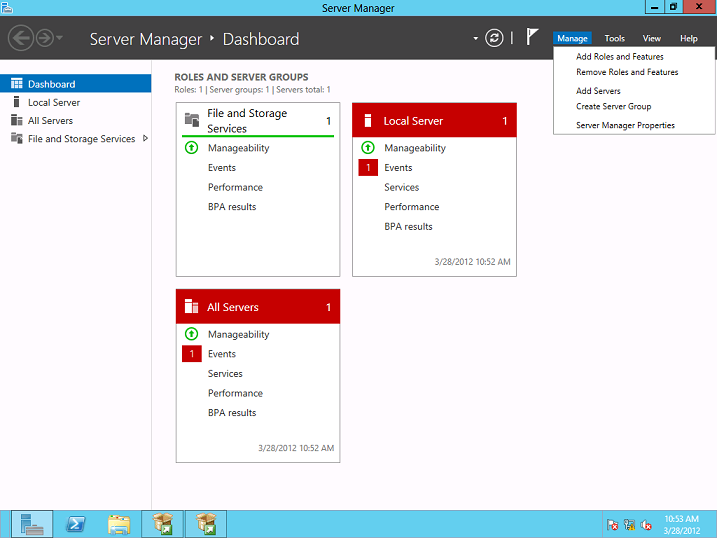The width and height of the screenshot is (717, 538).
Task: Open the notifications flag icon
Action: point(531,37)
